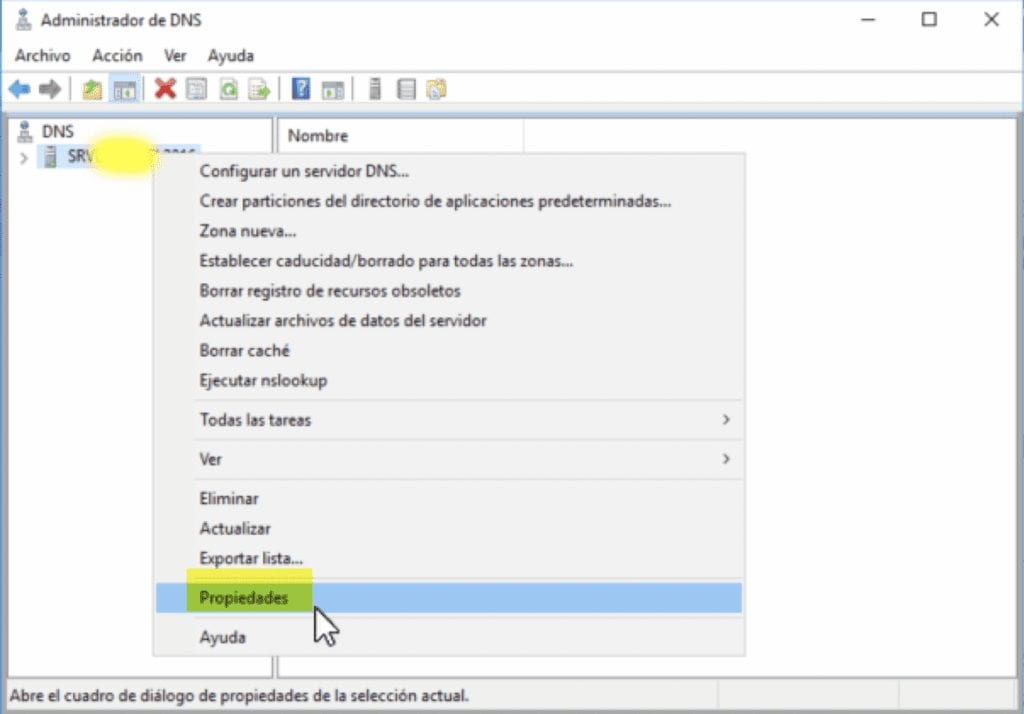Click the up one level folder icon
This screenshot has width=1024, height=714.
89,89
